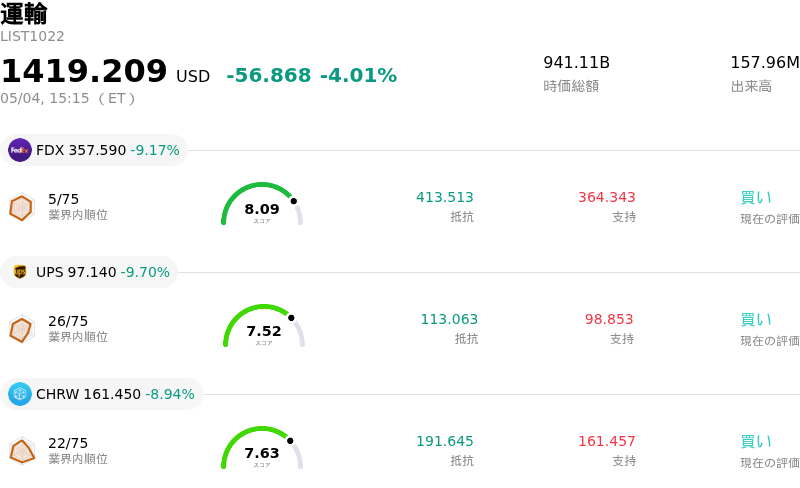This screenshot has height=488, width=800.
Task: Click the USD currency label
Action: click(x=193, y=77)
